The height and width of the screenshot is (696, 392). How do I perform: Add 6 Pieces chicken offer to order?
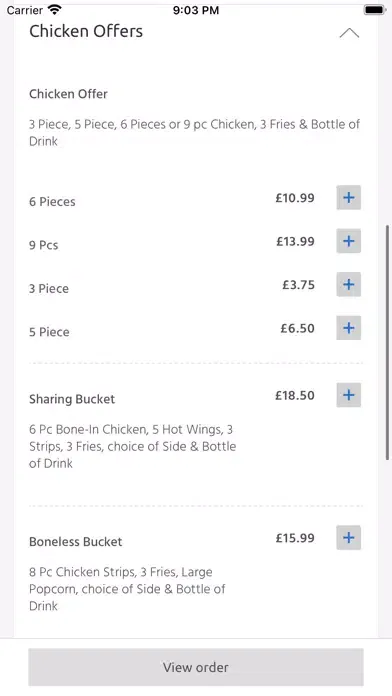[348, 198]
